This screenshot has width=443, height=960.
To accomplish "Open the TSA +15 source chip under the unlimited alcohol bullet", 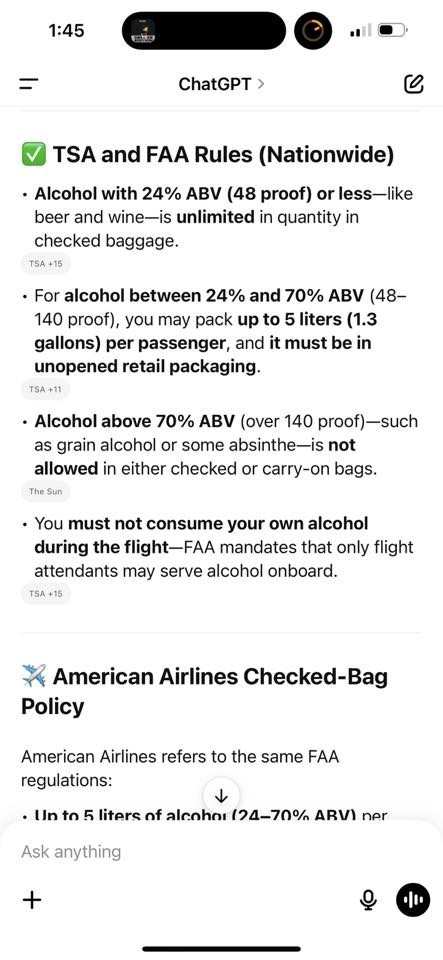I will tap(46, 264).
